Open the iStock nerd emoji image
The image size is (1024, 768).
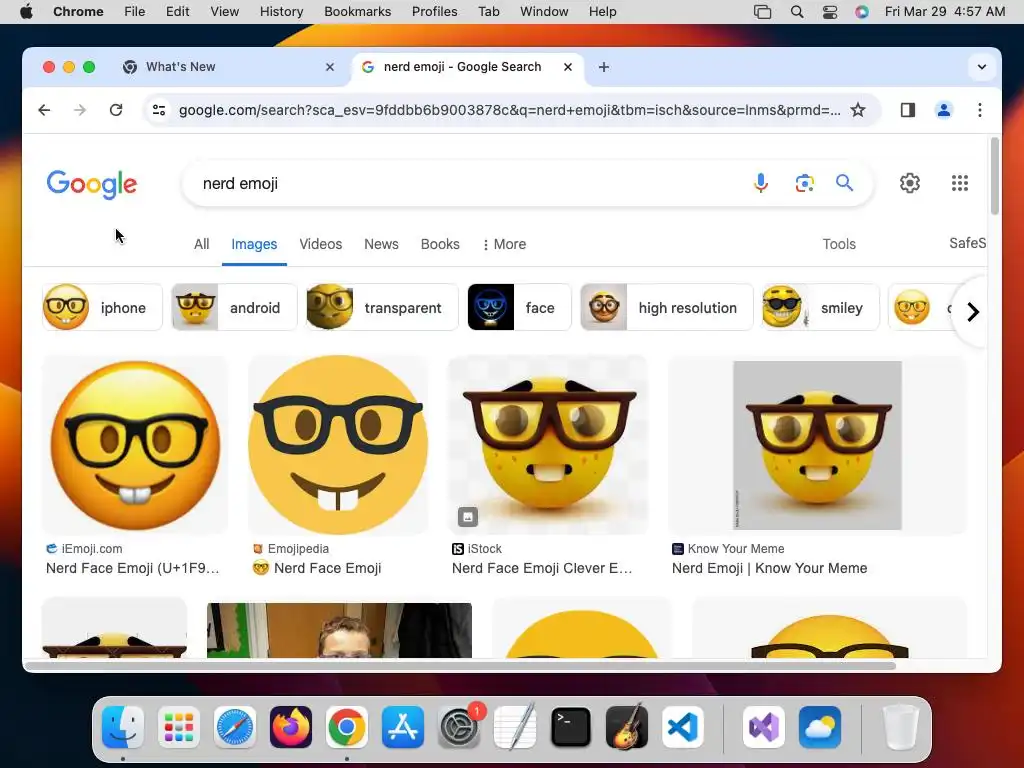548,445
